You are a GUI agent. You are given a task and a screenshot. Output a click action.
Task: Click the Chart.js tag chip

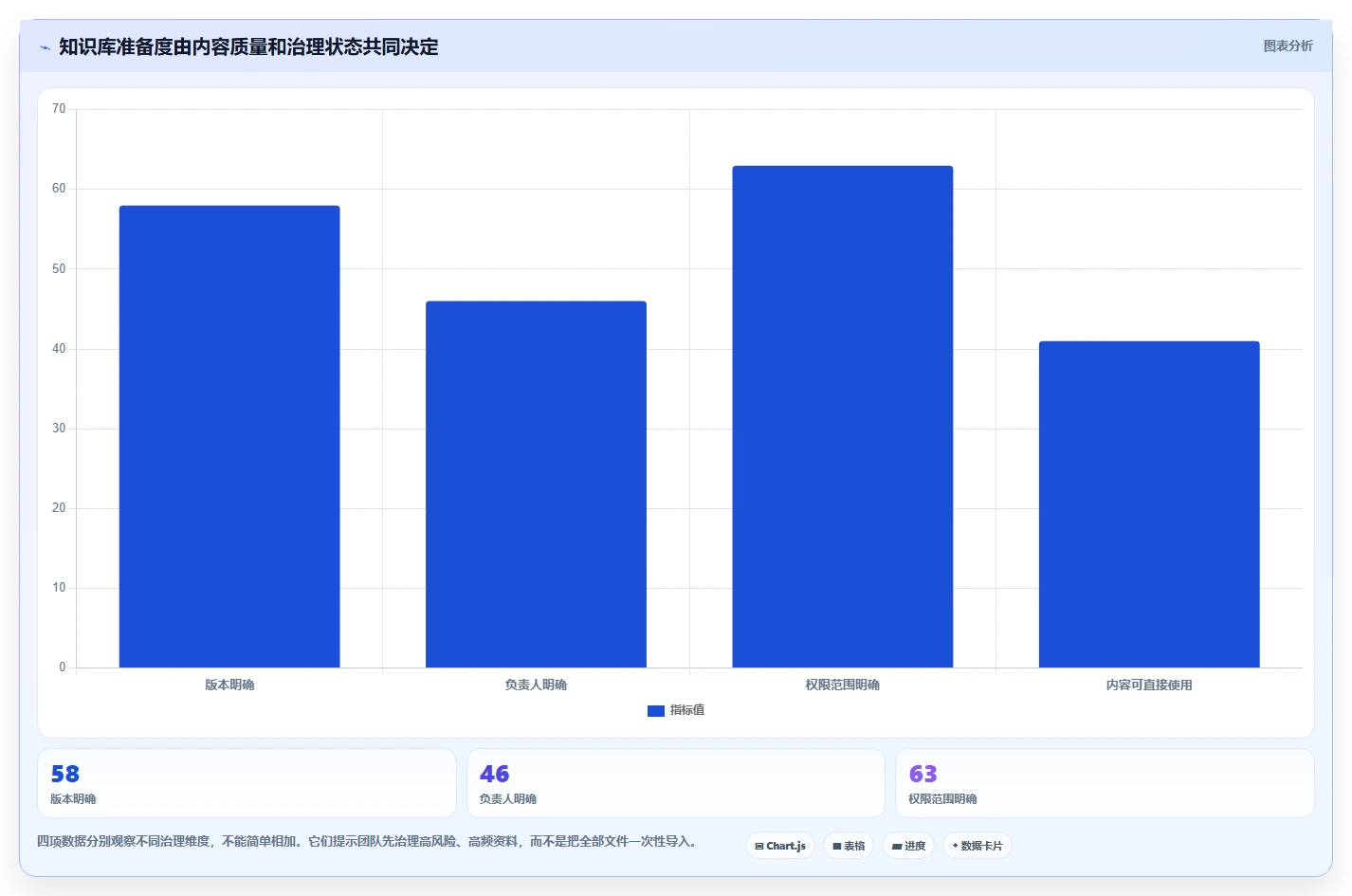[780, 846]
